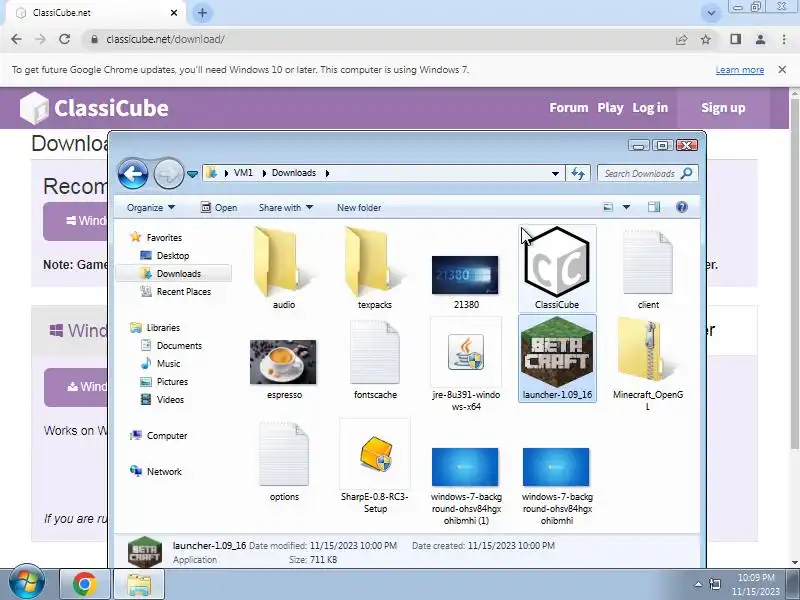This screenshot has width=800, height=600.
Task: Click the Change your view icon
Action: pos(608,207)
